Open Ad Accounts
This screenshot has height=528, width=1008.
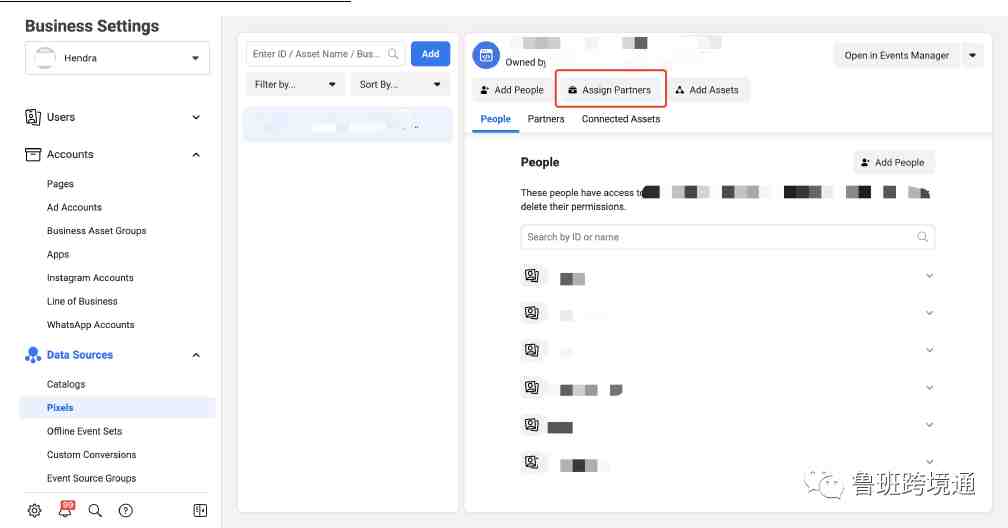75,207
